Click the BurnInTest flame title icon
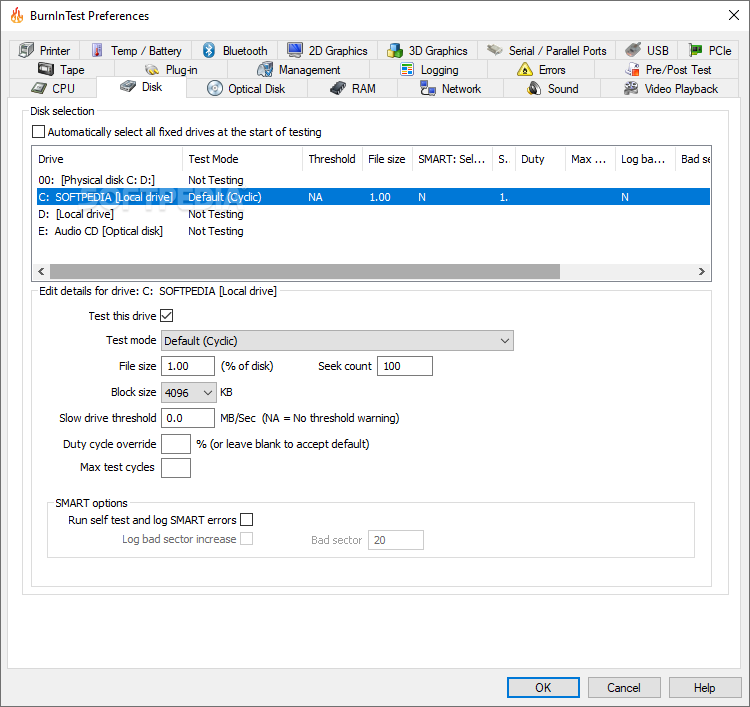750x707 pixels. click(17, 15)
